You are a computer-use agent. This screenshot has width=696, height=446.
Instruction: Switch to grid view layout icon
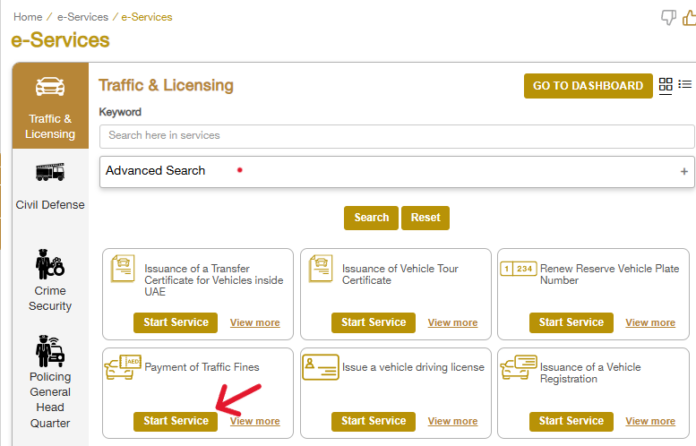[665, 84]
